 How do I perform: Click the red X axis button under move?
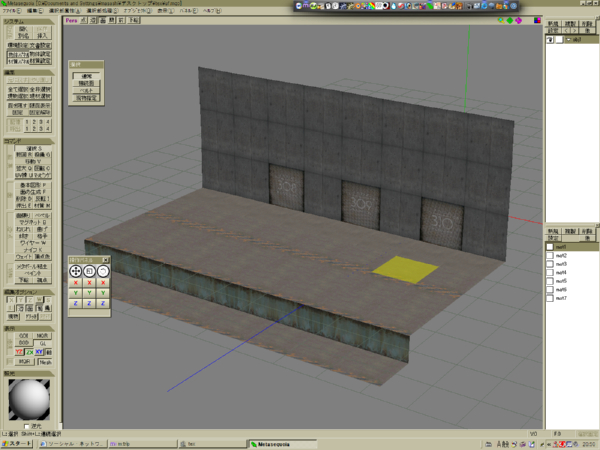pyautogui.click(x=74, y=283)
